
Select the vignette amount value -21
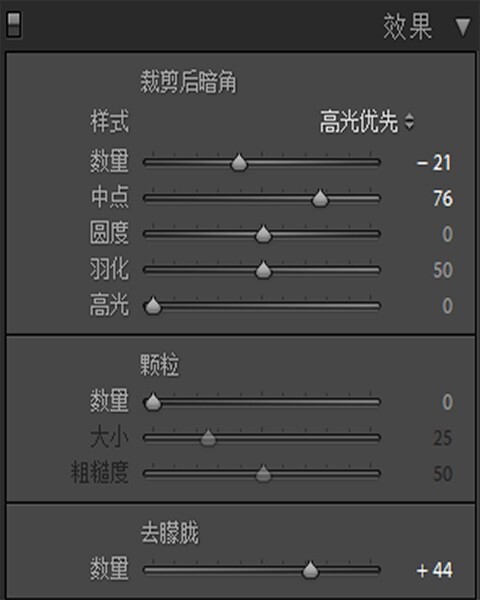434,163
